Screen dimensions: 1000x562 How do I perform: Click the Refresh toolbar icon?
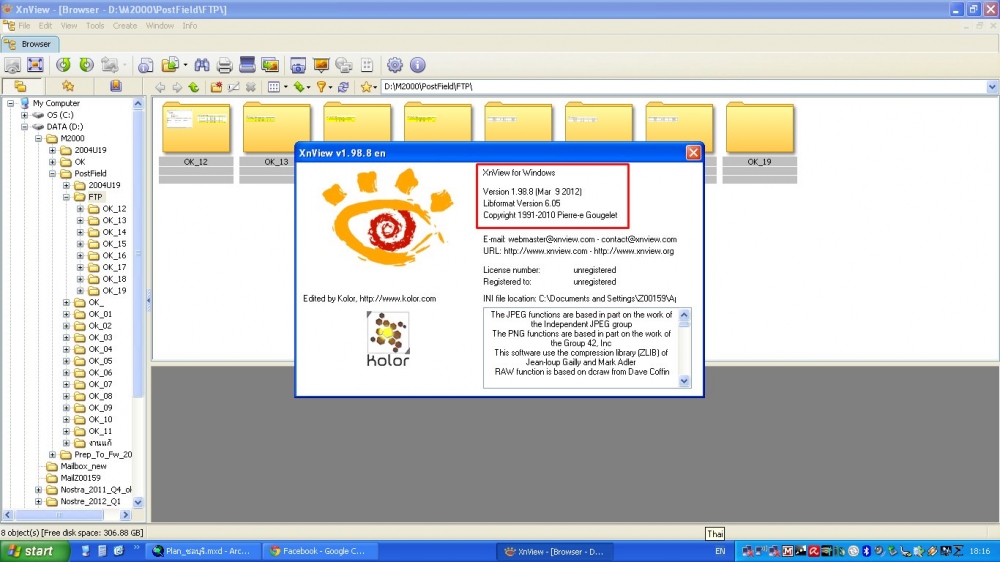[343, 87]
